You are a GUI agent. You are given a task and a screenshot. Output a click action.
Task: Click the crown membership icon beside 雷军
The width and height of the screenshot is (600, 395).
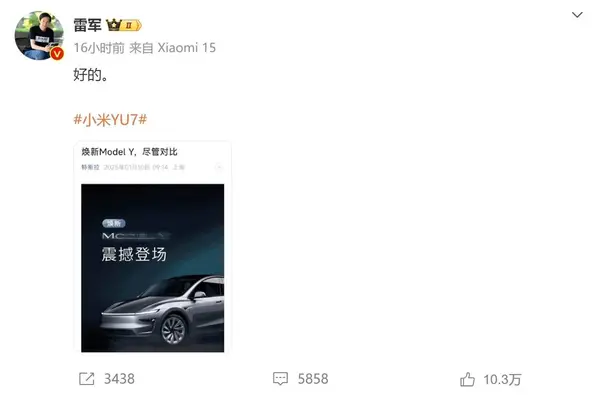pyautogui.click(x=114, y=25)
